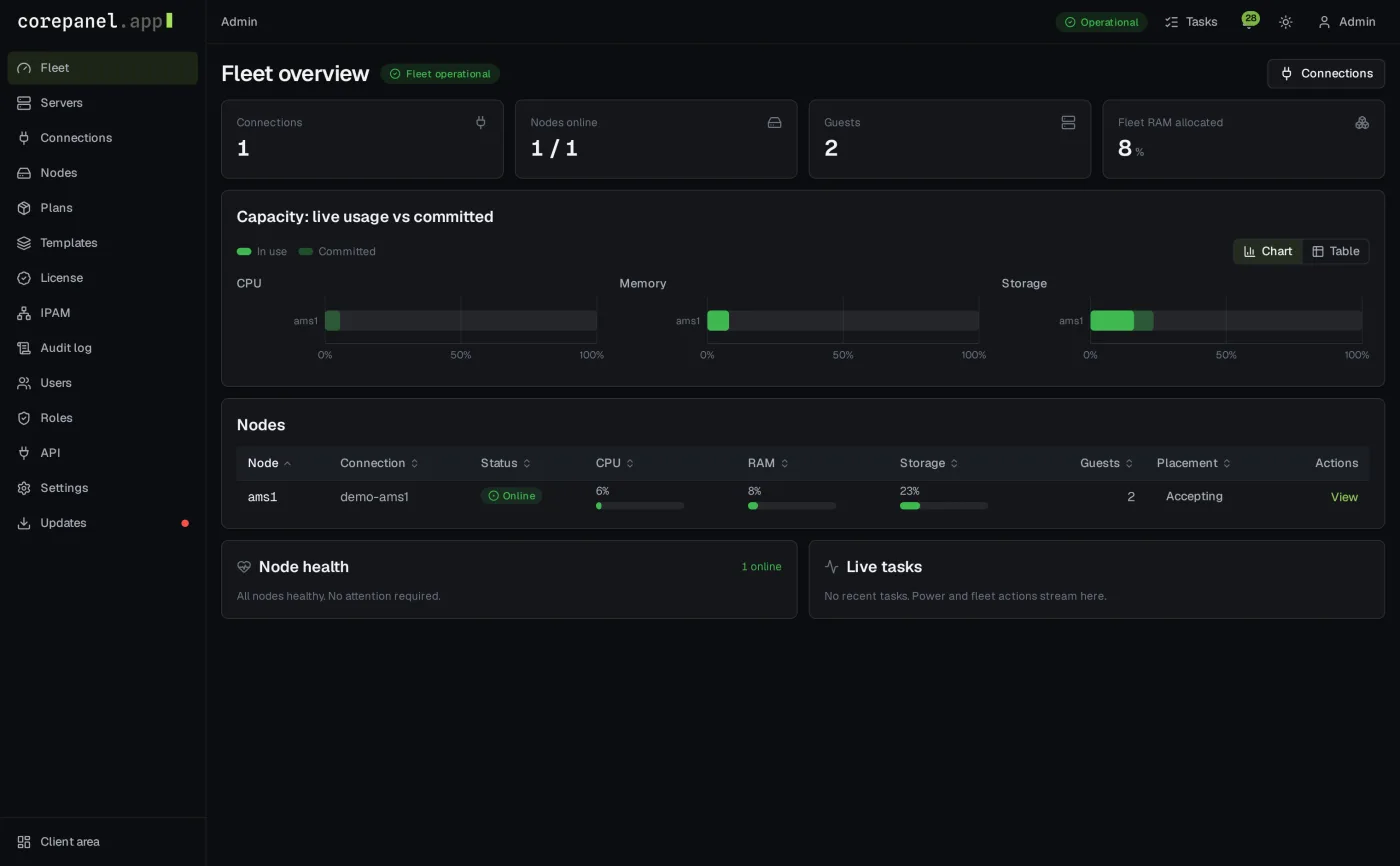This screenshot has height=866, width=1400.
Task: Click the Online status badge for ams1
Action: 511,496
